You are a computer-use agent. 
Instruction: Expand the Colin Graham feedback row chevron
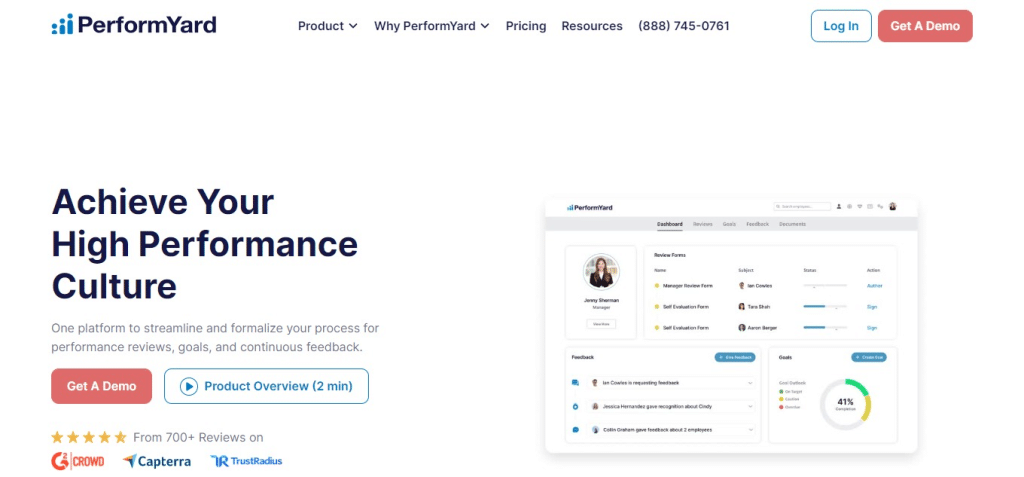pos(750,430)
